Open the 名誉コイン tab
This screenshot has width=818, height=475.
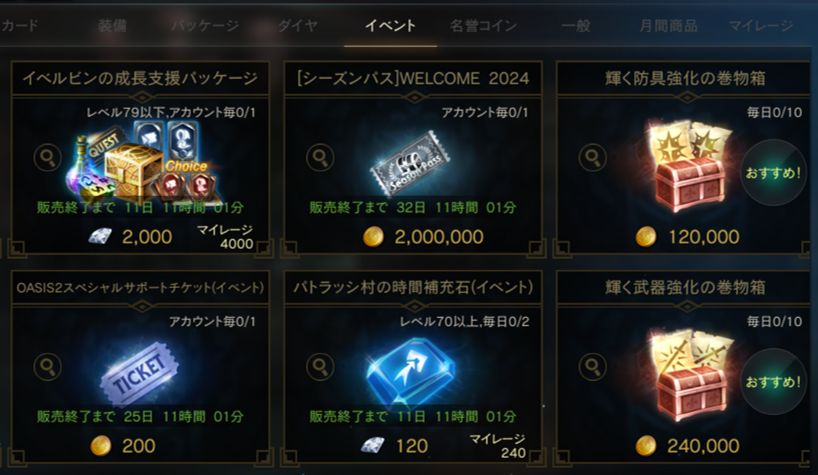click(x=483, y=26)
